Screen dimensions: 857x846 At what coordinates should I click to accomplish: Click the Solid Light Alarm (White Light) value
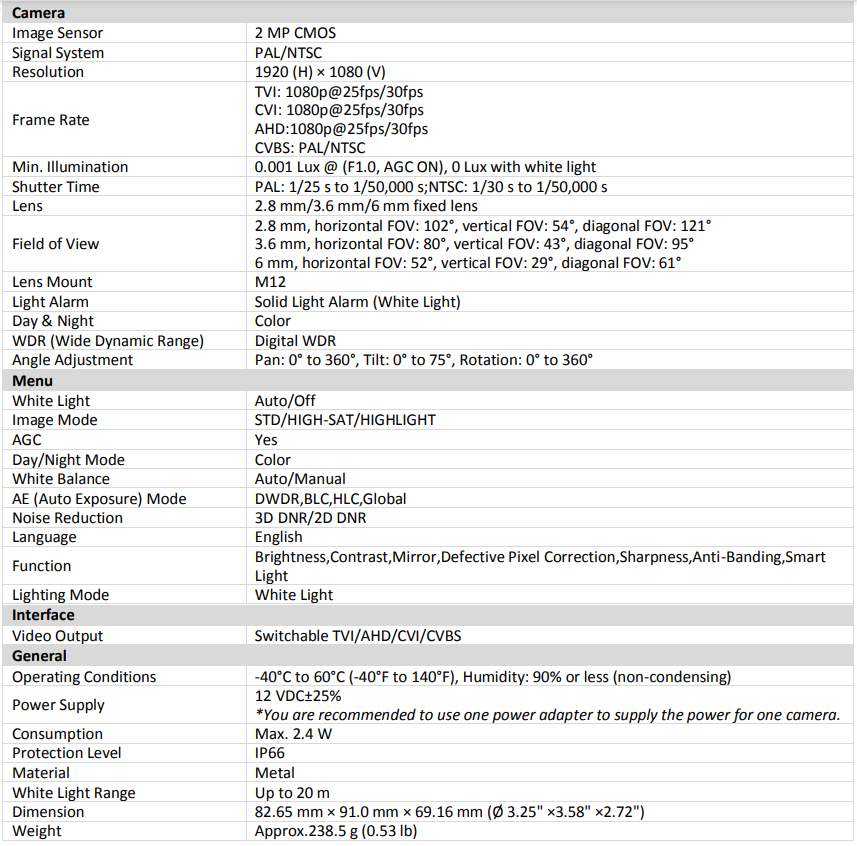(x=357, y=302)
